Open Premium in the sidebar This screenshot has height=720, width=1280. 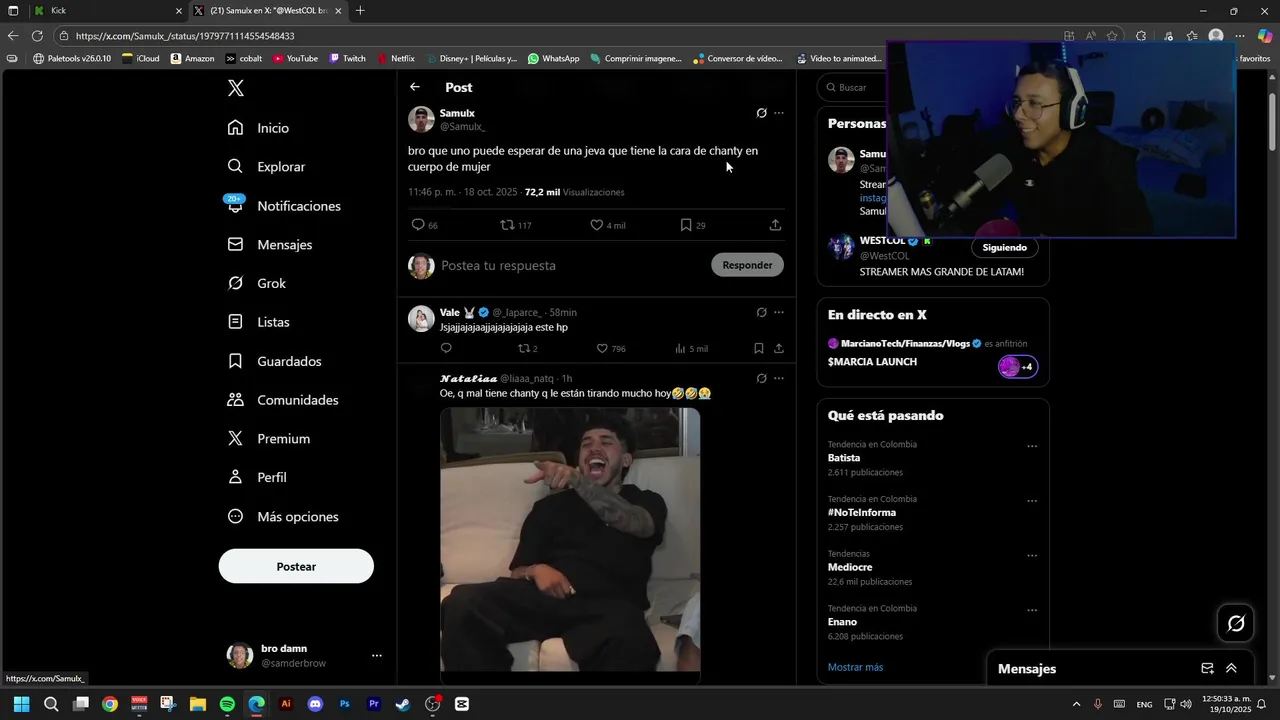click(269, 439)
